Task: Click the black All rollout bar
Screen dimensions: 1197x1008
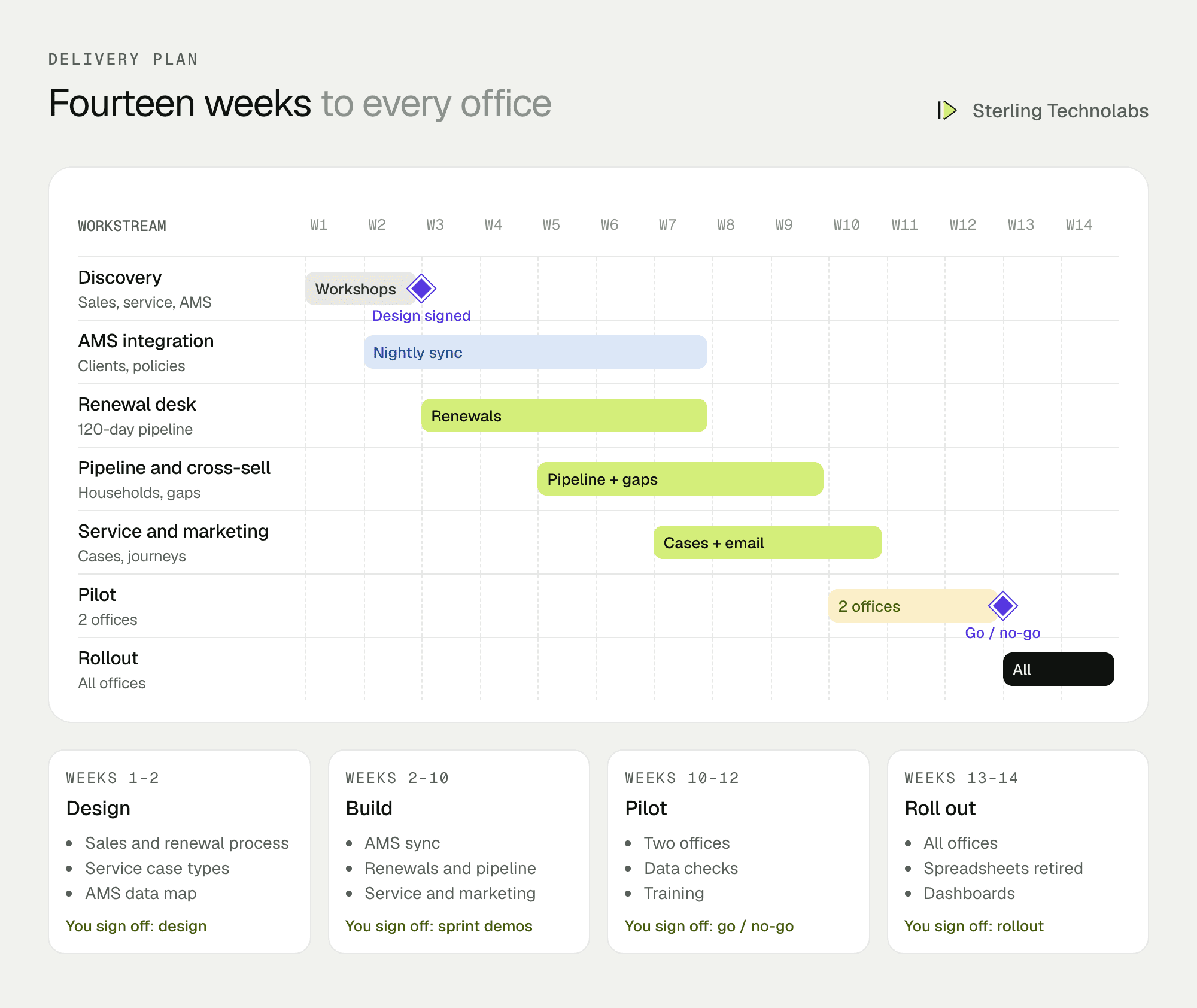Action: [x=1059, y=669]
